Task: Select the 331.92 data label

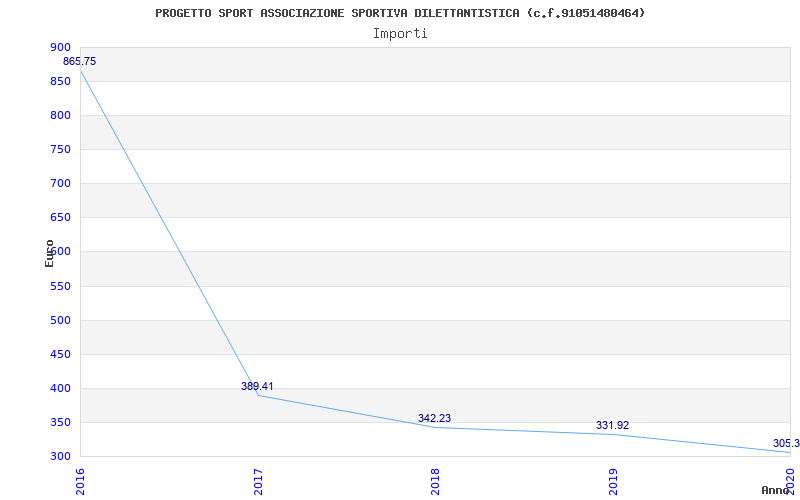Action: pos(612,426)
